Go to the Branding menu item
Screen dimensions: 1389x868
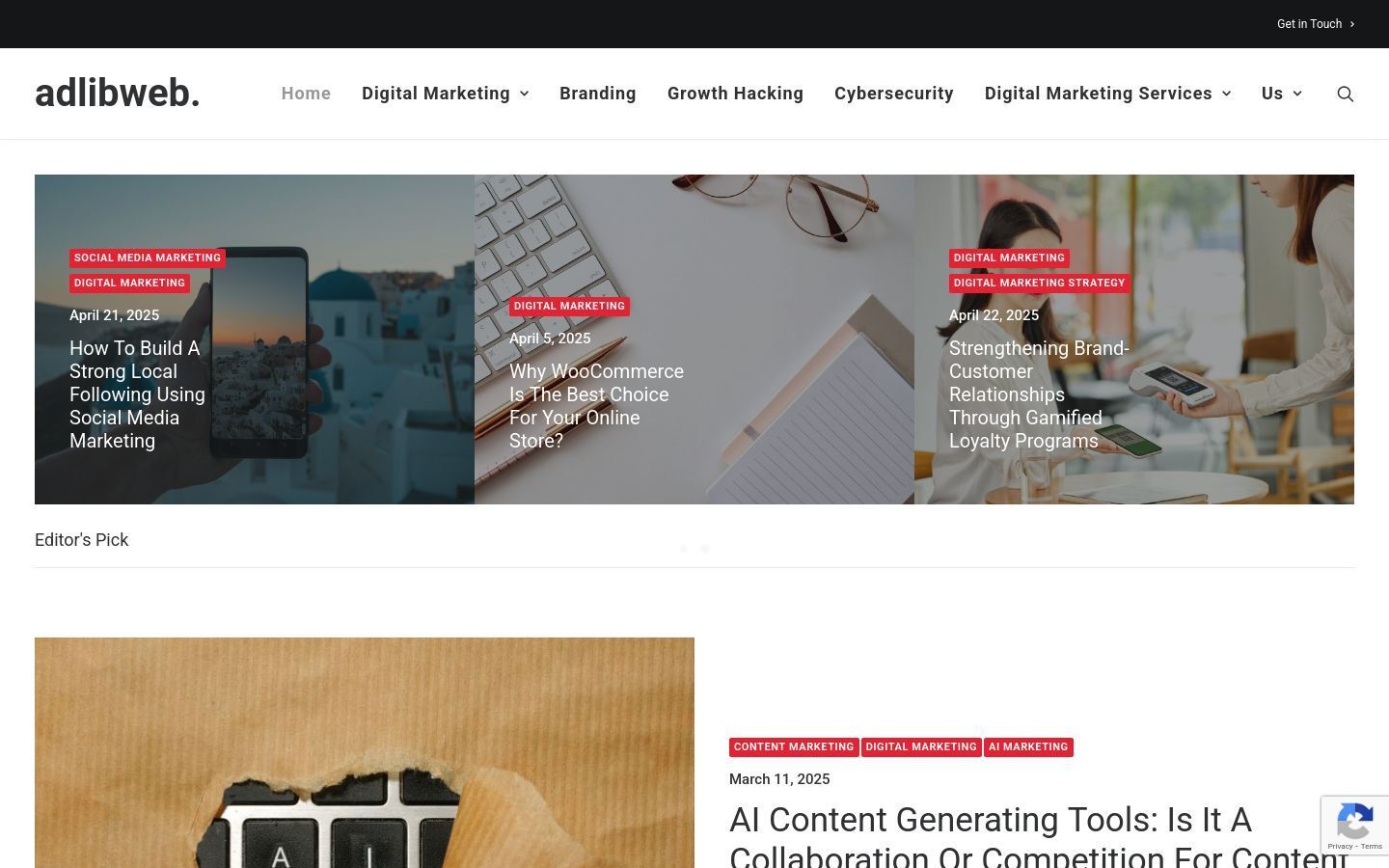coord(598,94)
